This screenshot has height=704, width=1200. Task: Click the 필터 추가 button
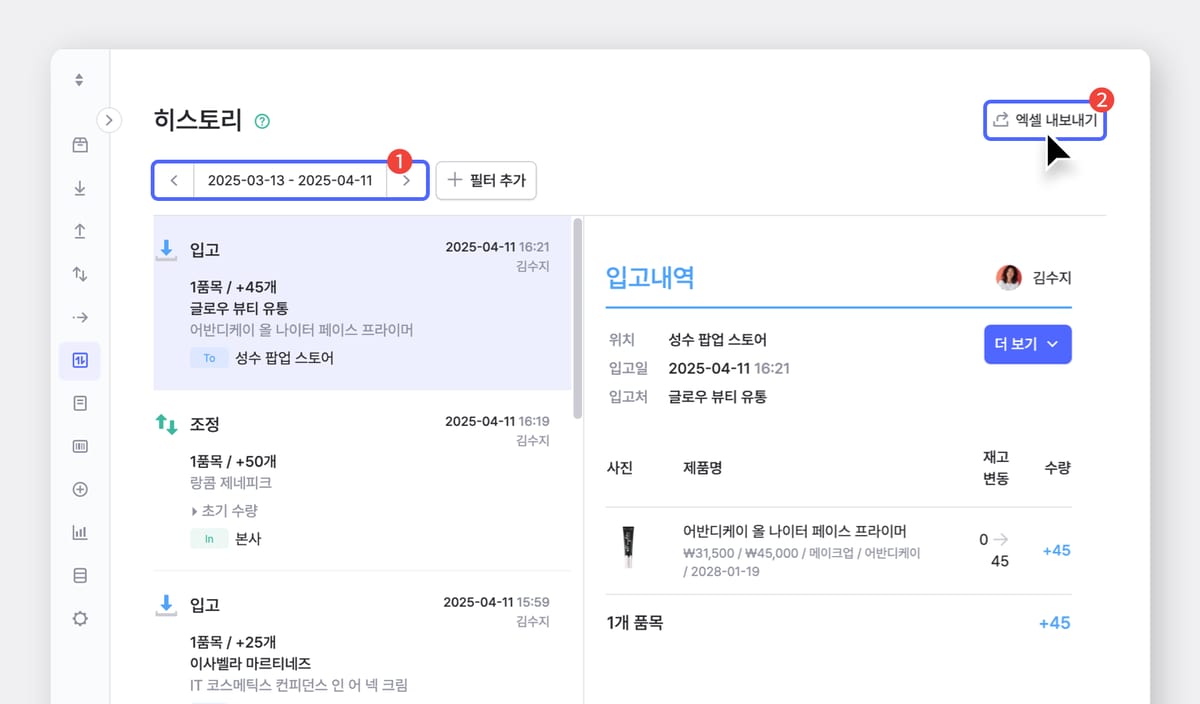486,180
